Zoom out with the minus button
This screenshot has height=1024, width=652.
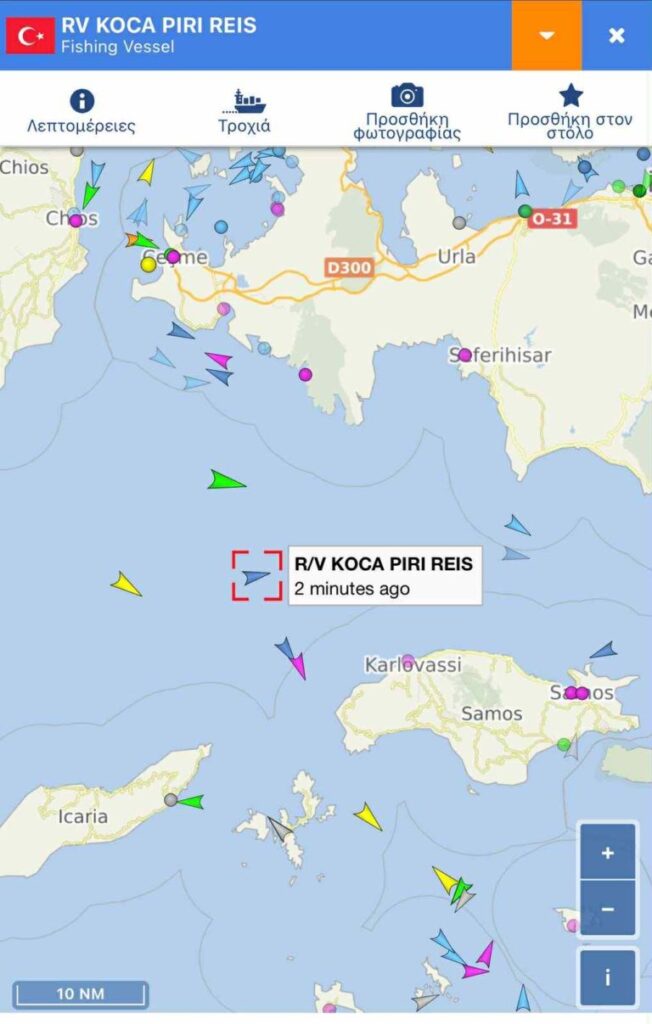[608, 908]
